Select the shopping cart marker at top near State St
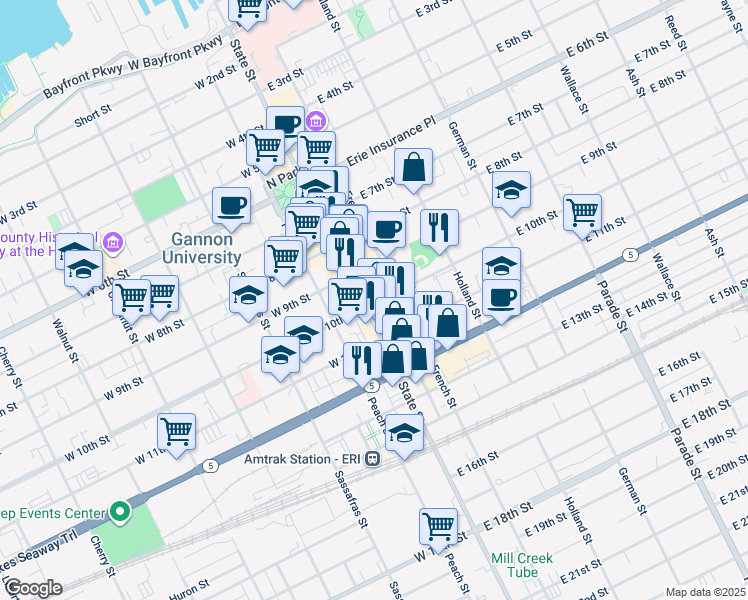The image size is (748, 600). click(x=248, y=10)
